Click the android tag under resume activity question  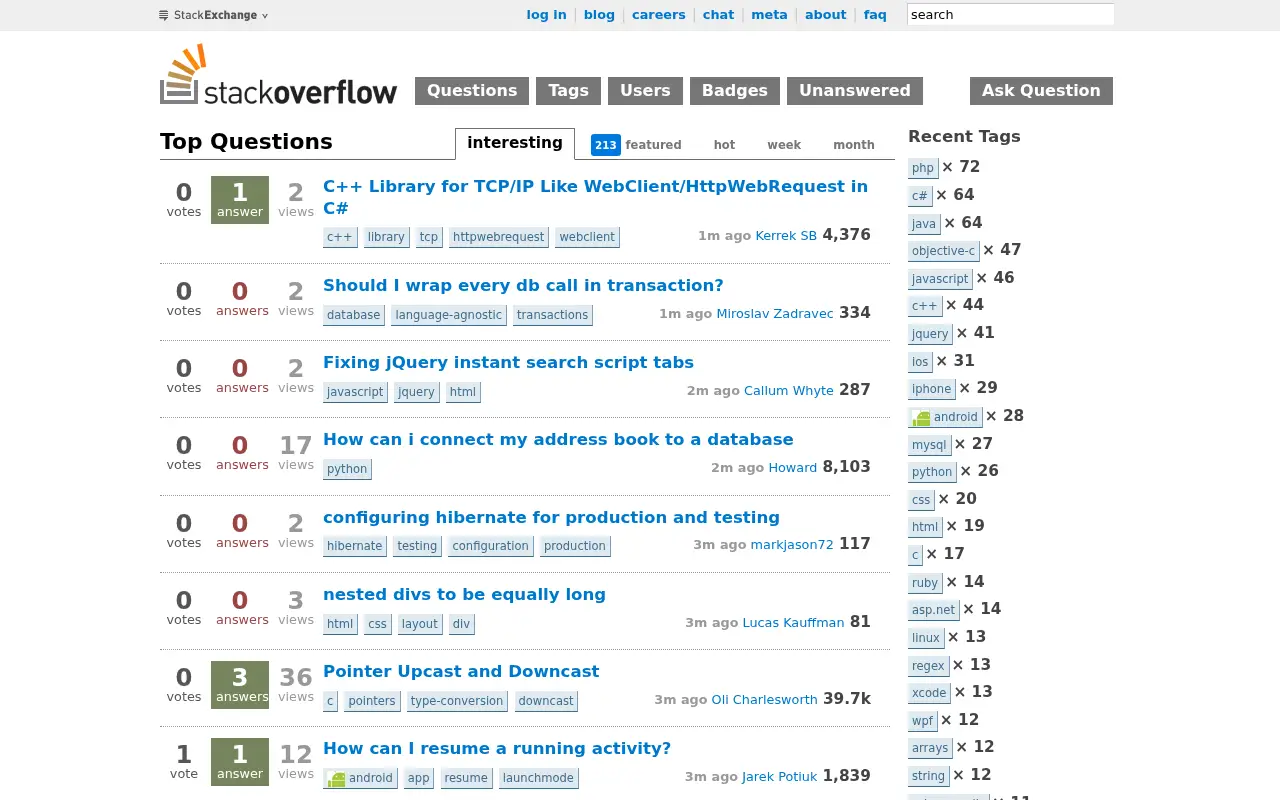[x=360, y=778]
